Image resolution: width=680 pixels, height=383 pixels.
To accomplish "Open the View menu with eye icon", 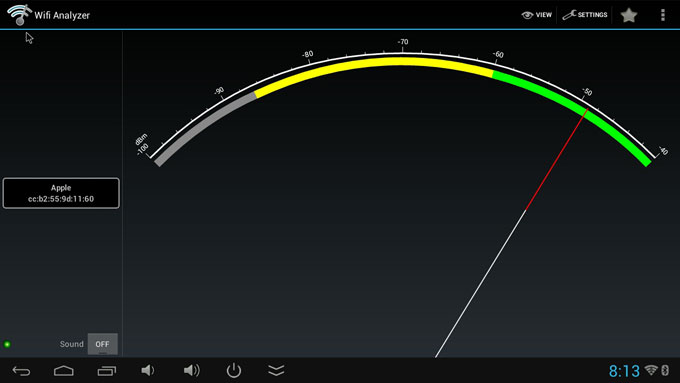I will (536, 15).
